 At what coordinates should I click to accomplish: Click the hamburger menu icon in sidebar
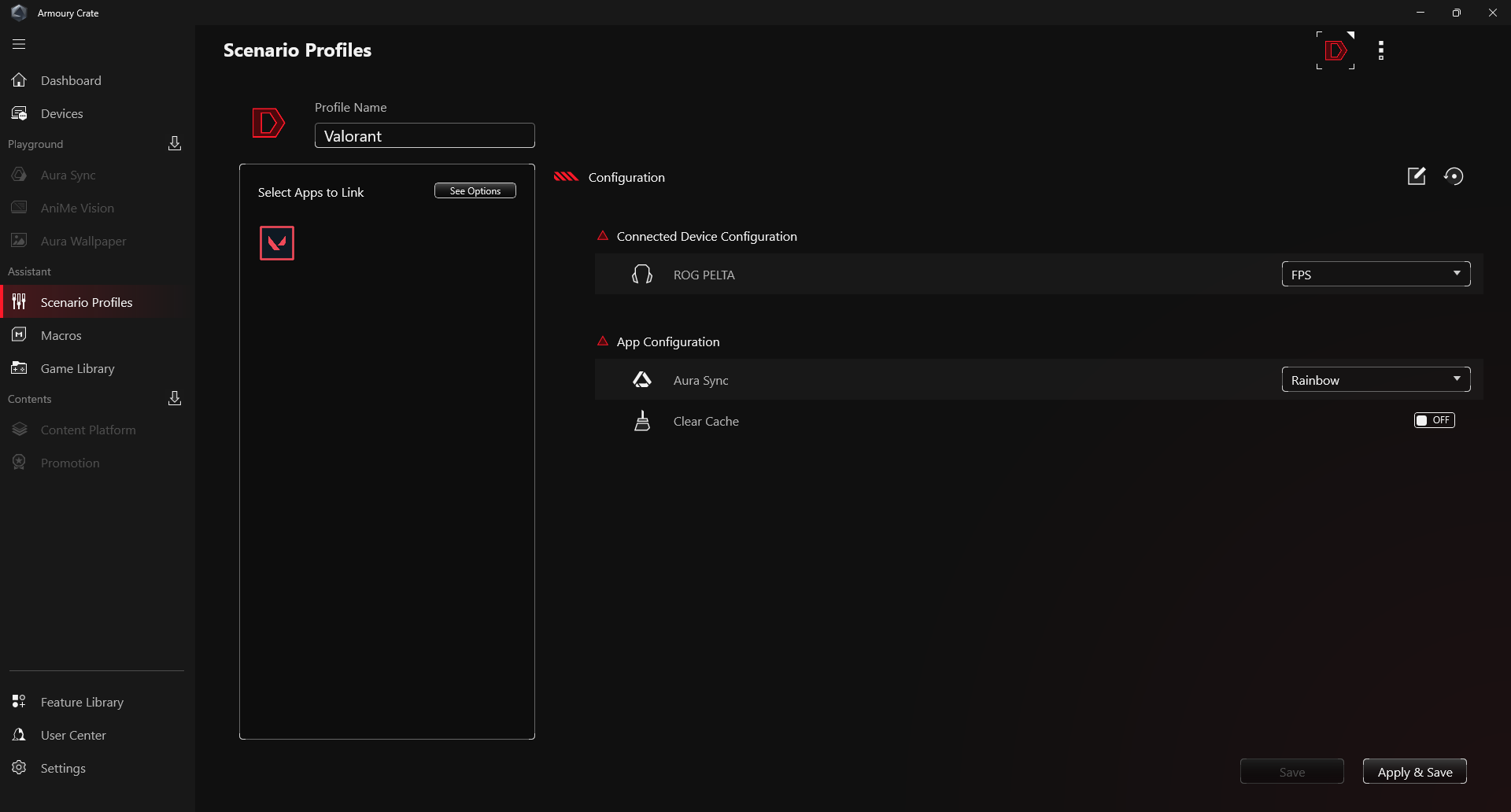pos(19,44)
